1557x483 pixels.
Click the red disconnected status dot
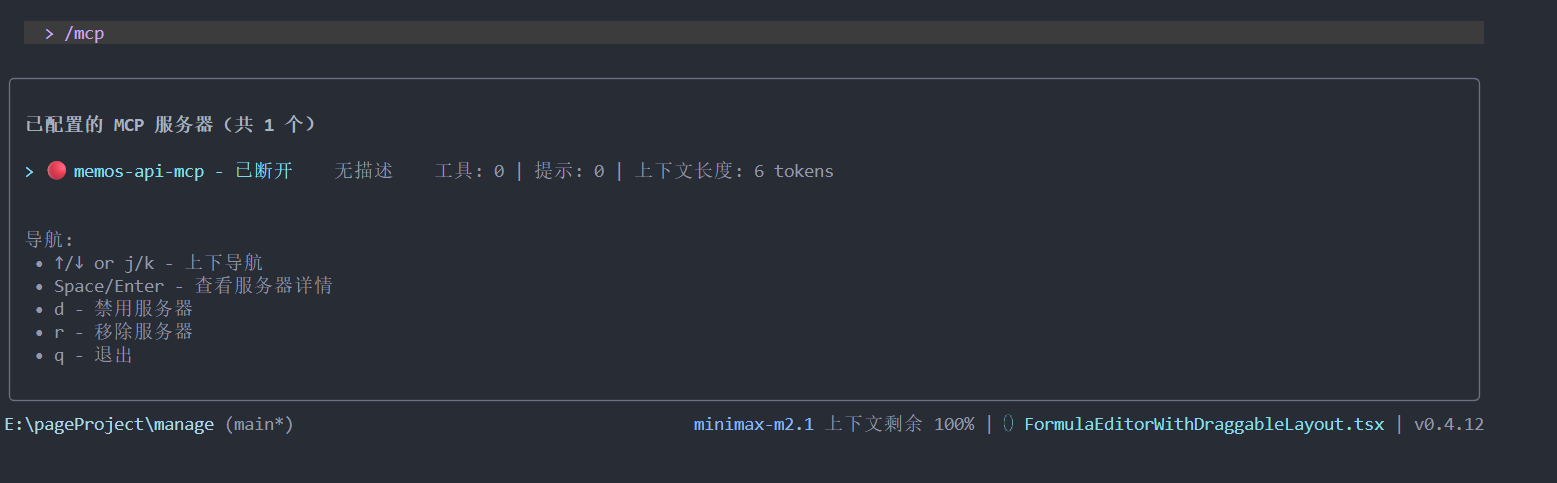57,171
